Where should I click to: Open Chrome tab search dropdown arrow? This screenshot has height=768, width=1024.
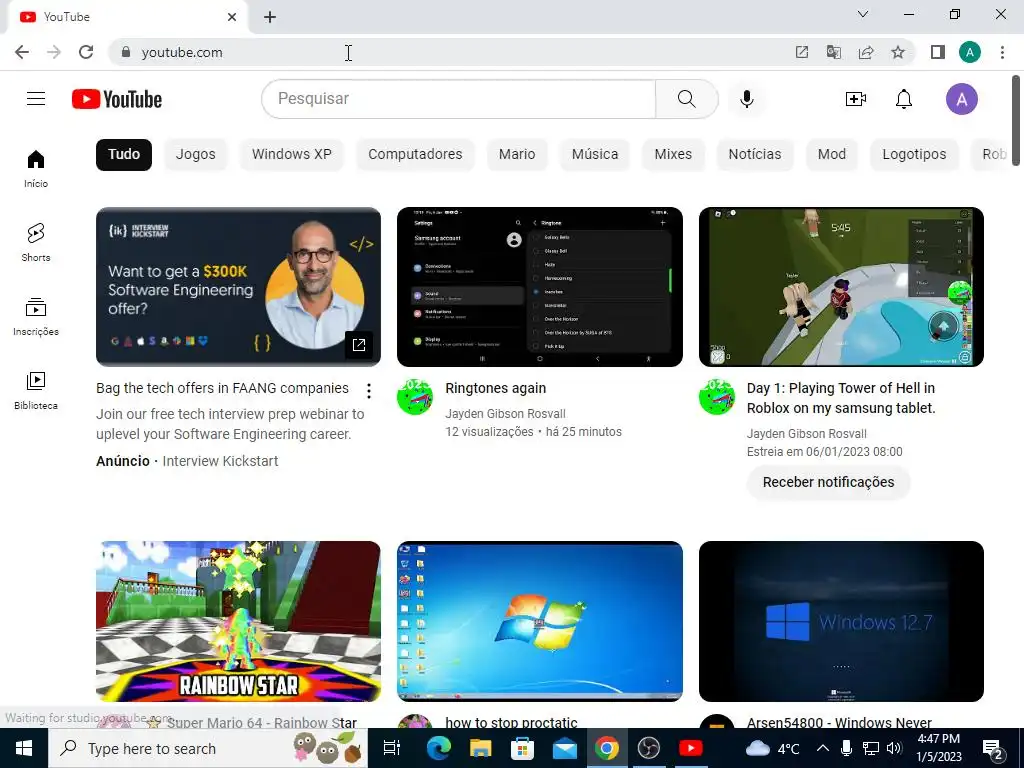(863, 14)
